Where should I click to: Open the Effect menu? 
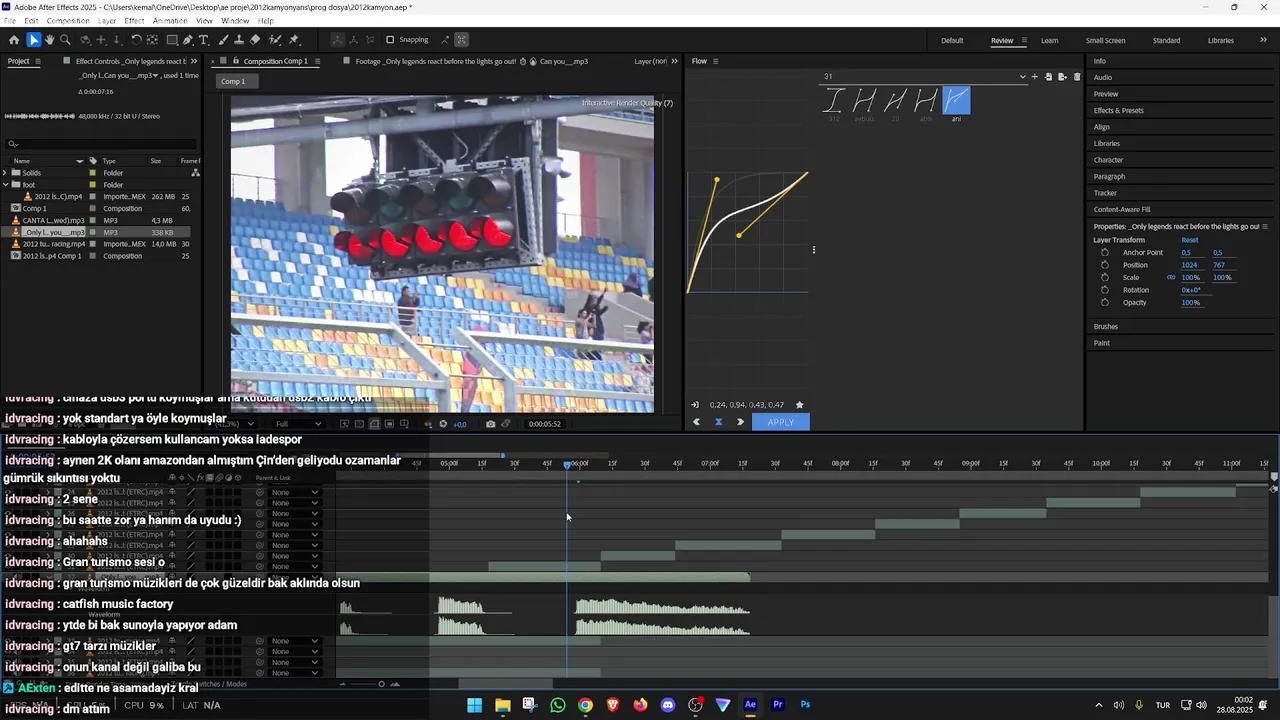click(x=134, y=20)
